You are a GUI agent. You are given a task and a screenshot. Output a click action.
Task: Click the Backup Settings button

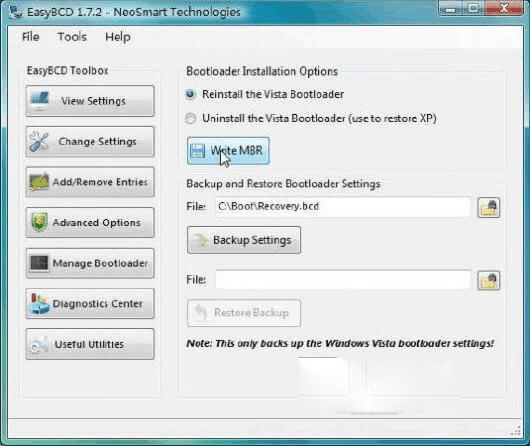[x=244, y=240]
